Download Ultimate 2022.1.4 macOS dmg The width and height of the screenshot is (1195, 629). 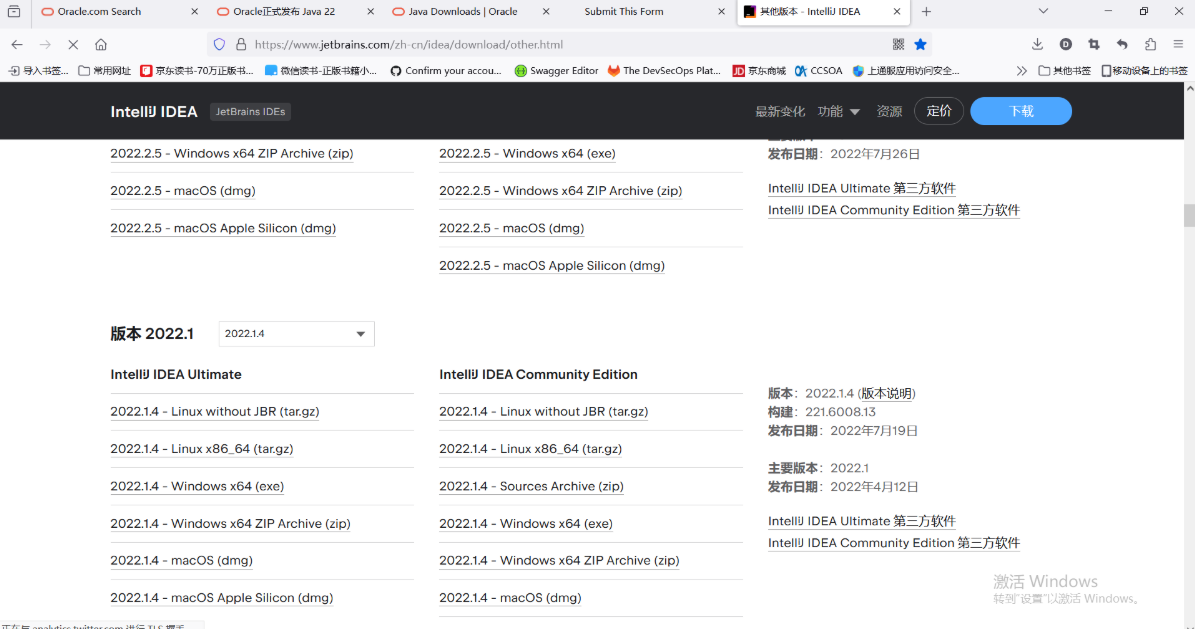click(181, 560)
